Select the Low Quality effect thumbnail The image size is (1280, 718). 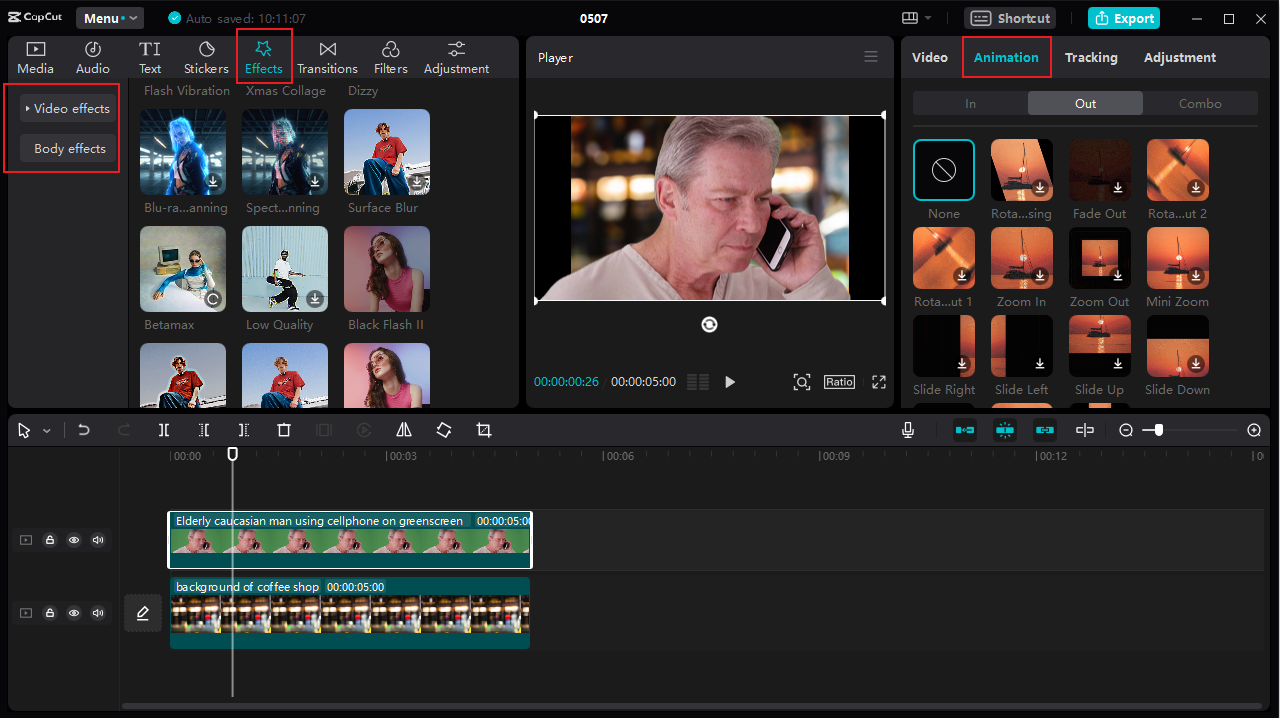tap(285, 269)
